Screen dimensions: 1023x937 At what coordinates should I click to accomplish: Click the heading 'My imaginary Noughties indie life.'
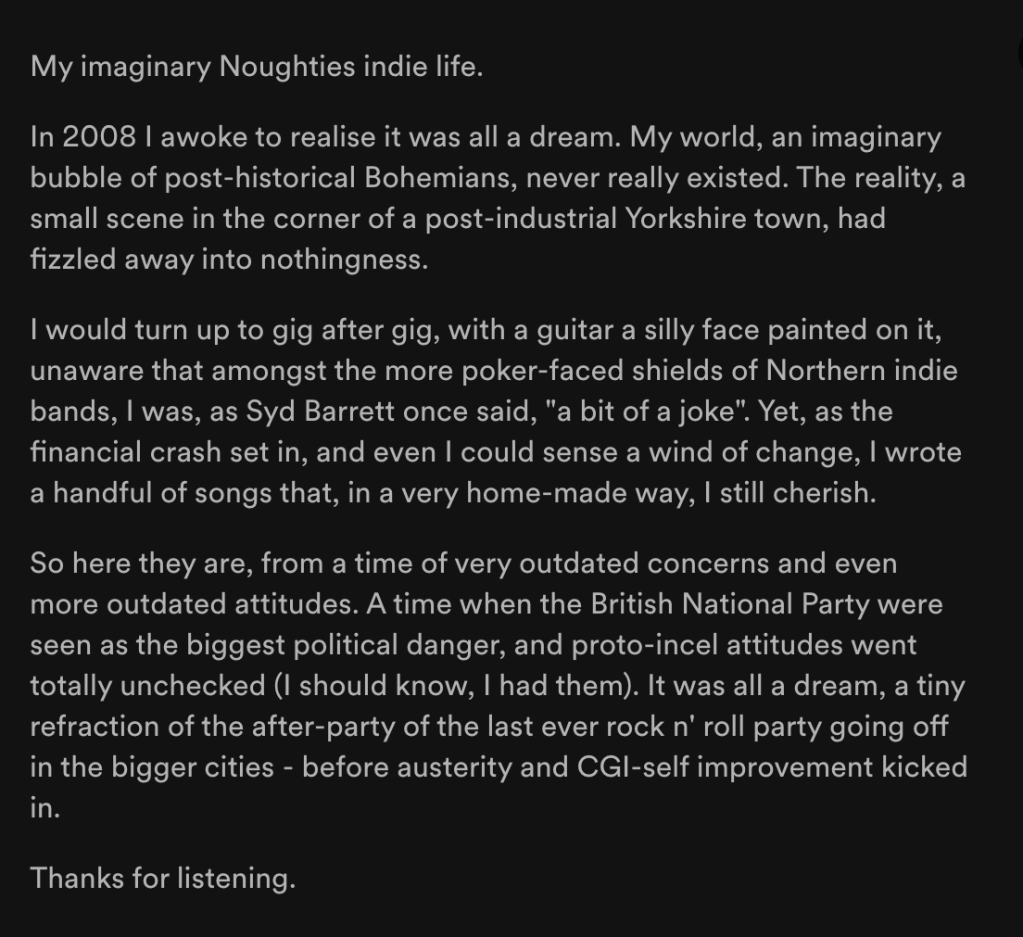pyautogui.click(x=256, y=68)
